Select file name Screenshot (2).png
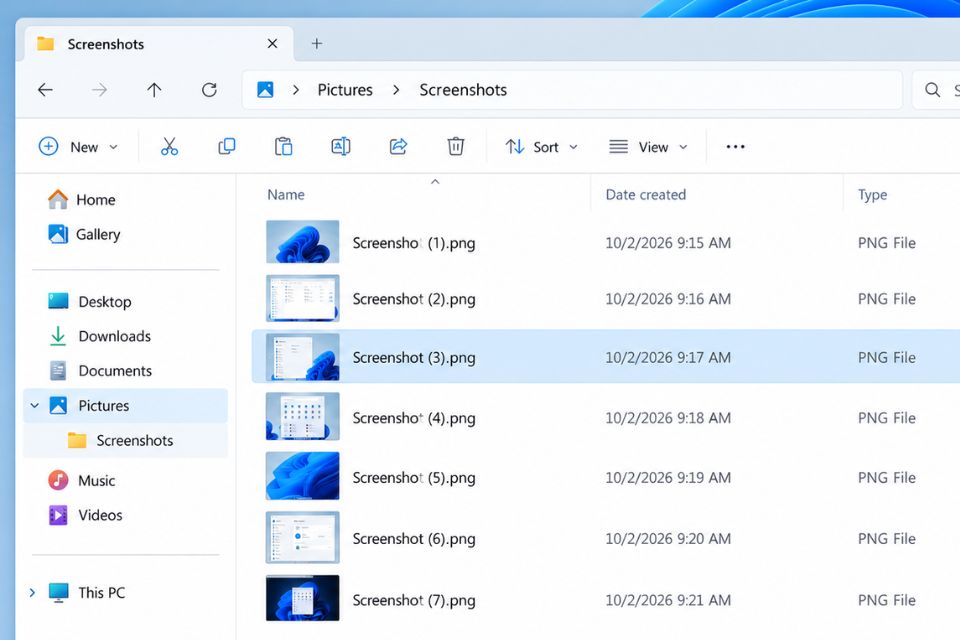 coord(414,299)
